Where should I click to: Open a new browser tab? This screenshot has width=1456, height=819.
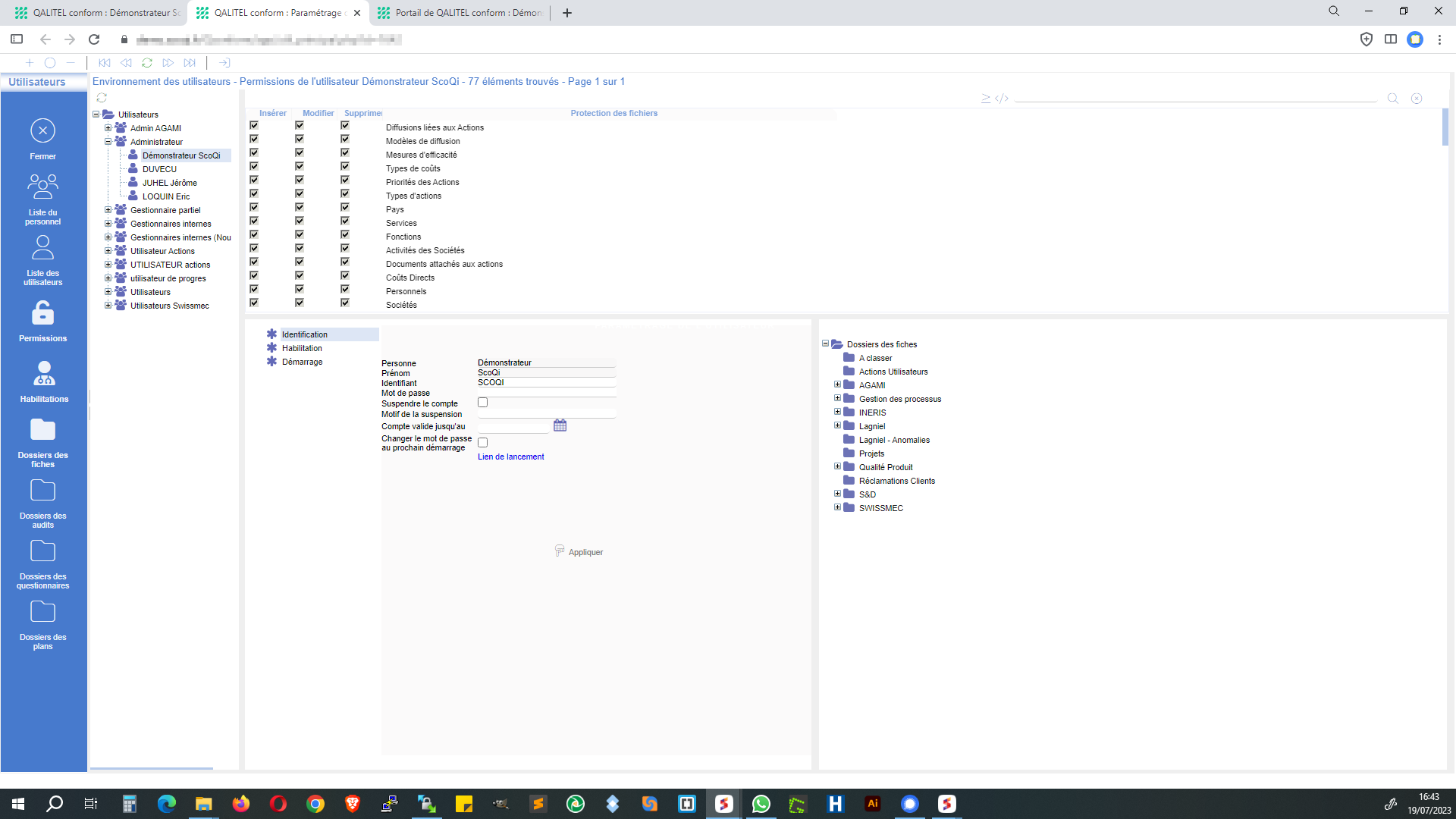coord(567,13)
